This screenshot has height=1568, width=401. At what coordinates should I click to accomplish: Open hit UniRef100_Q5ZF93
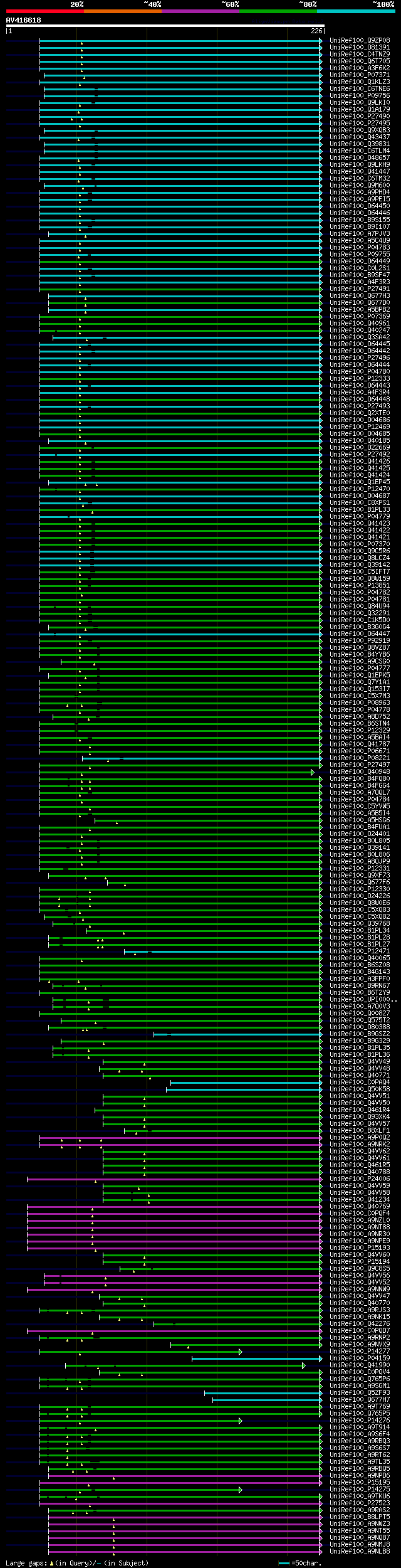[x=360, y=1392]
